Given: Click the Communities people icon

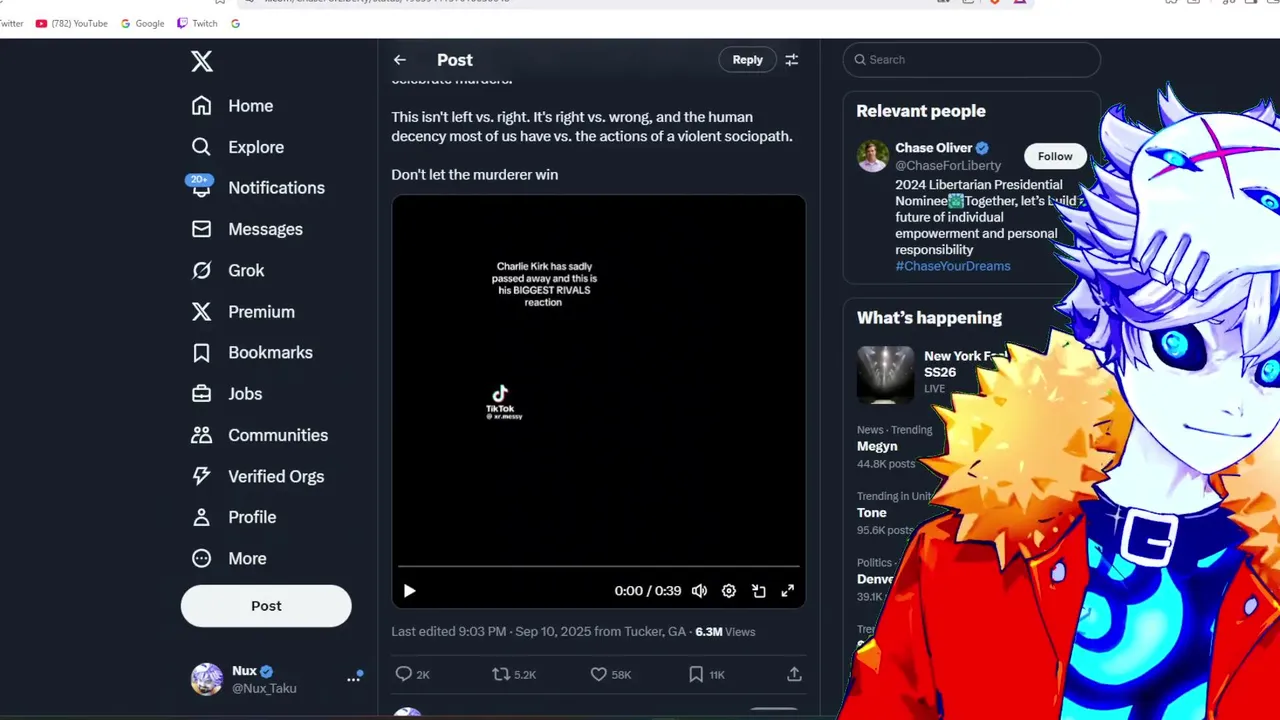Looking at the screenshot, I should coord(202,435).
